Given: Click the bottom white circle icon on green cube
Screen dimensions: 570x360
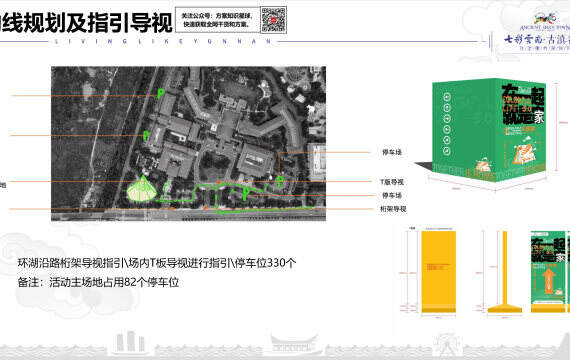Looking at the screenshot, I should pyautogui.click(x=447, y=151).
